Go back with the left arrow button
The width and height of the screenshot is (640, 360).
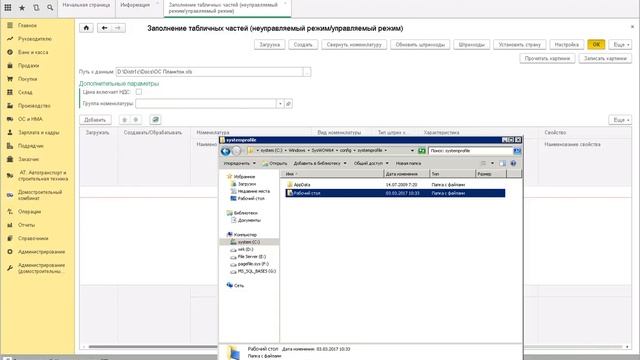tap(104, 28)
